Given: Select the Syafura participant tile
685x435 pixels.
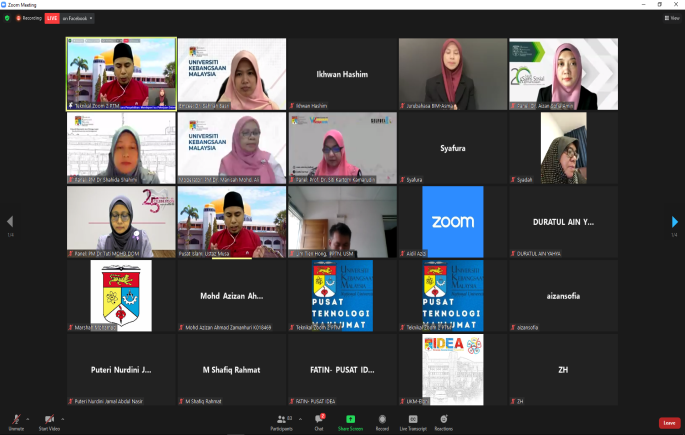Looking at the screenshot, I should pos(453,148).
